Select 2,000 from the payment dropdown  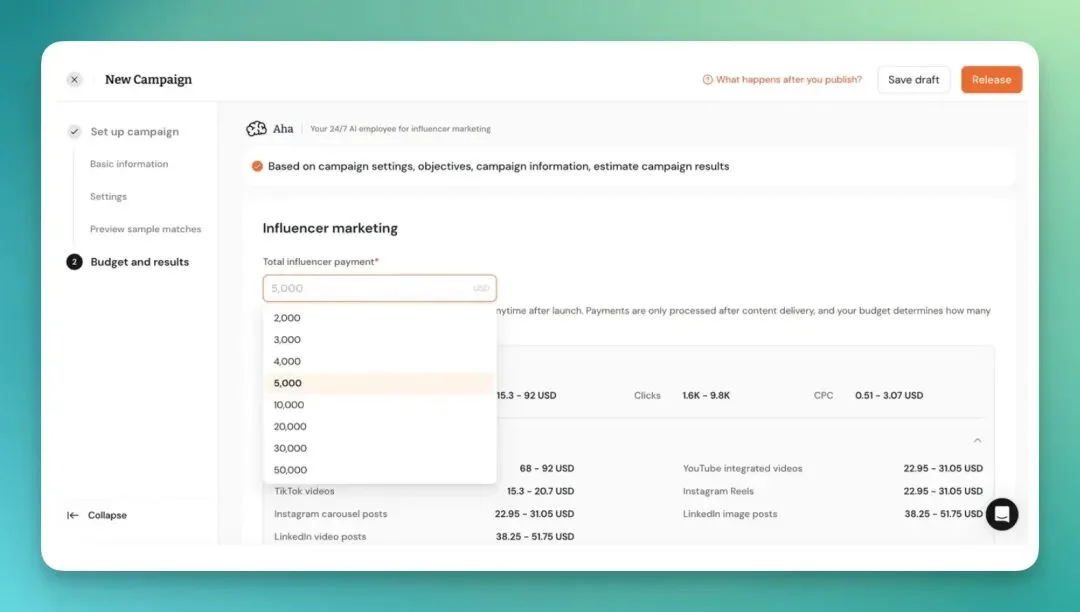[x=287, y=318]
